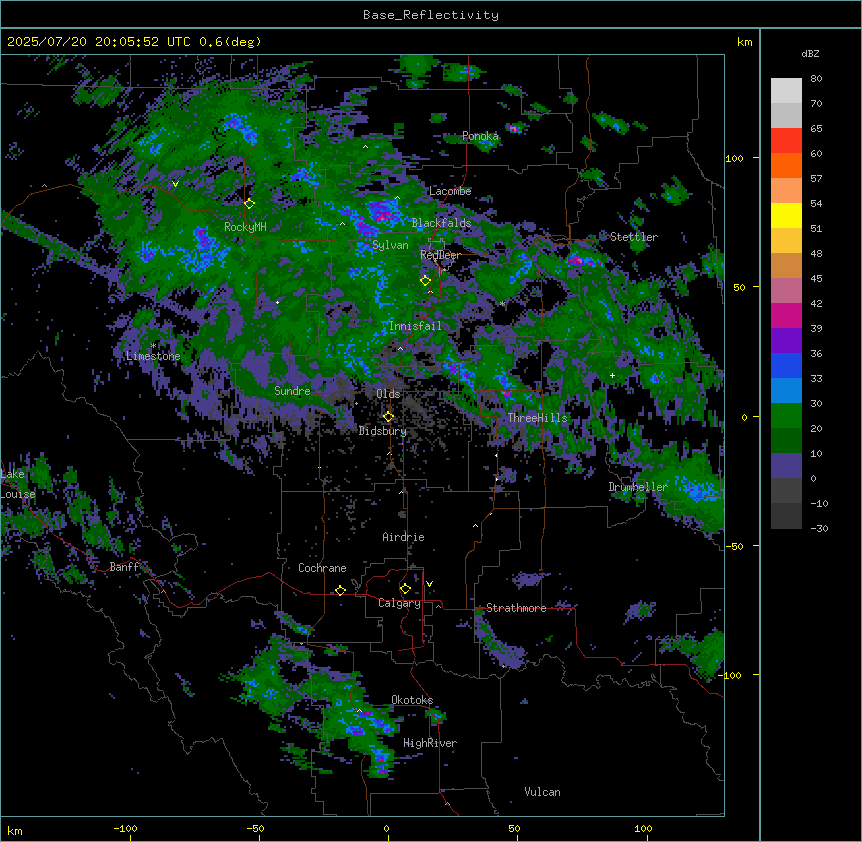
Task: Click the HighRiver label
Action: [430, 743]
